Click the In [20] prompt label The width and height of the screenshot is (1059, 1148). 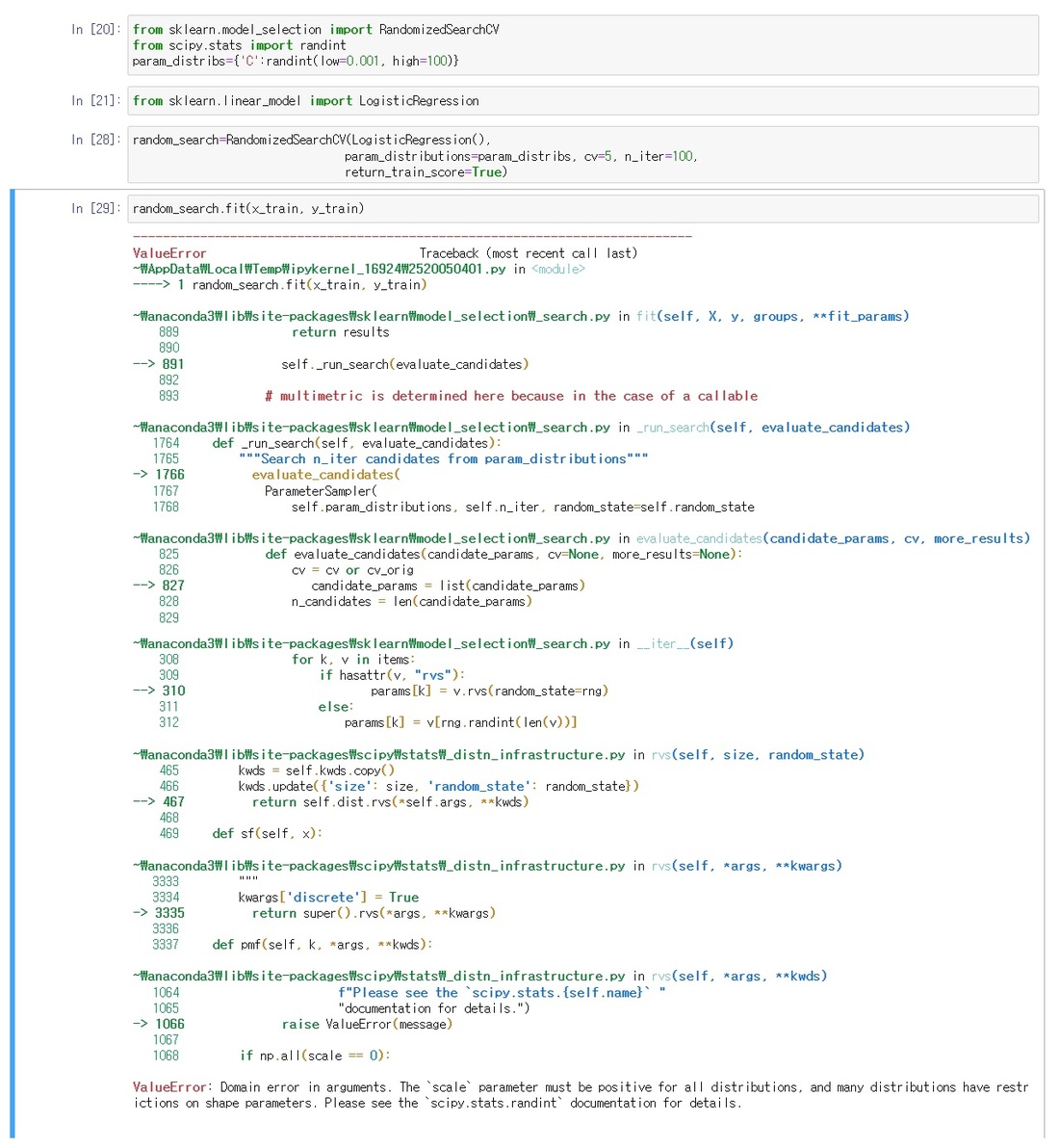coord(96,29)
